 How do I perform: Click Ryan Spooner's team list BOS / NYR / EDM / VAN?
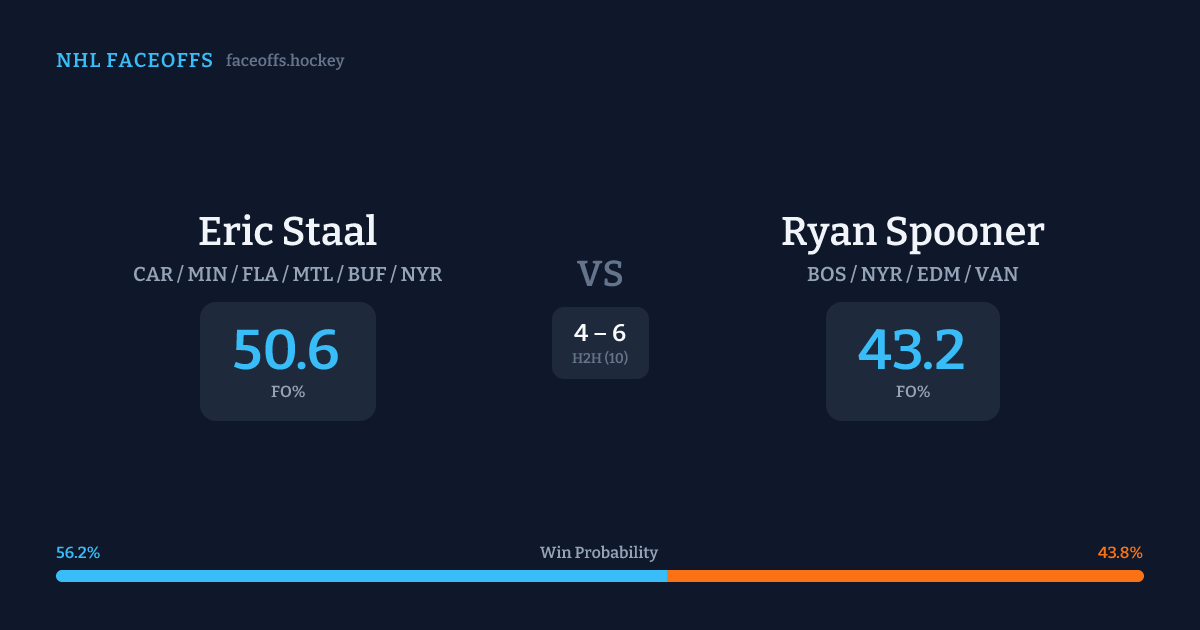(912, 274)
